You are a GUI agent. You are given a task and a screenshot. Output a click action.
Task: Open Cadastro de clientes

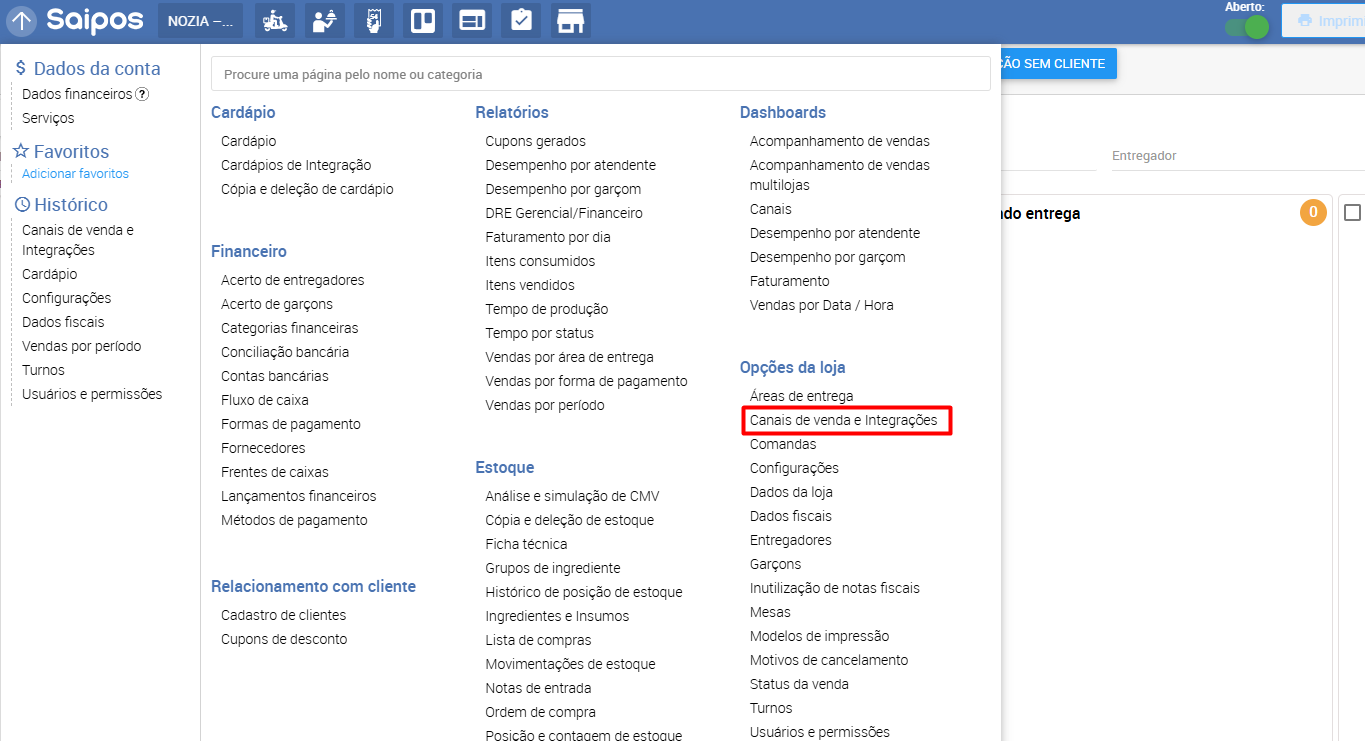click(284, 615)
